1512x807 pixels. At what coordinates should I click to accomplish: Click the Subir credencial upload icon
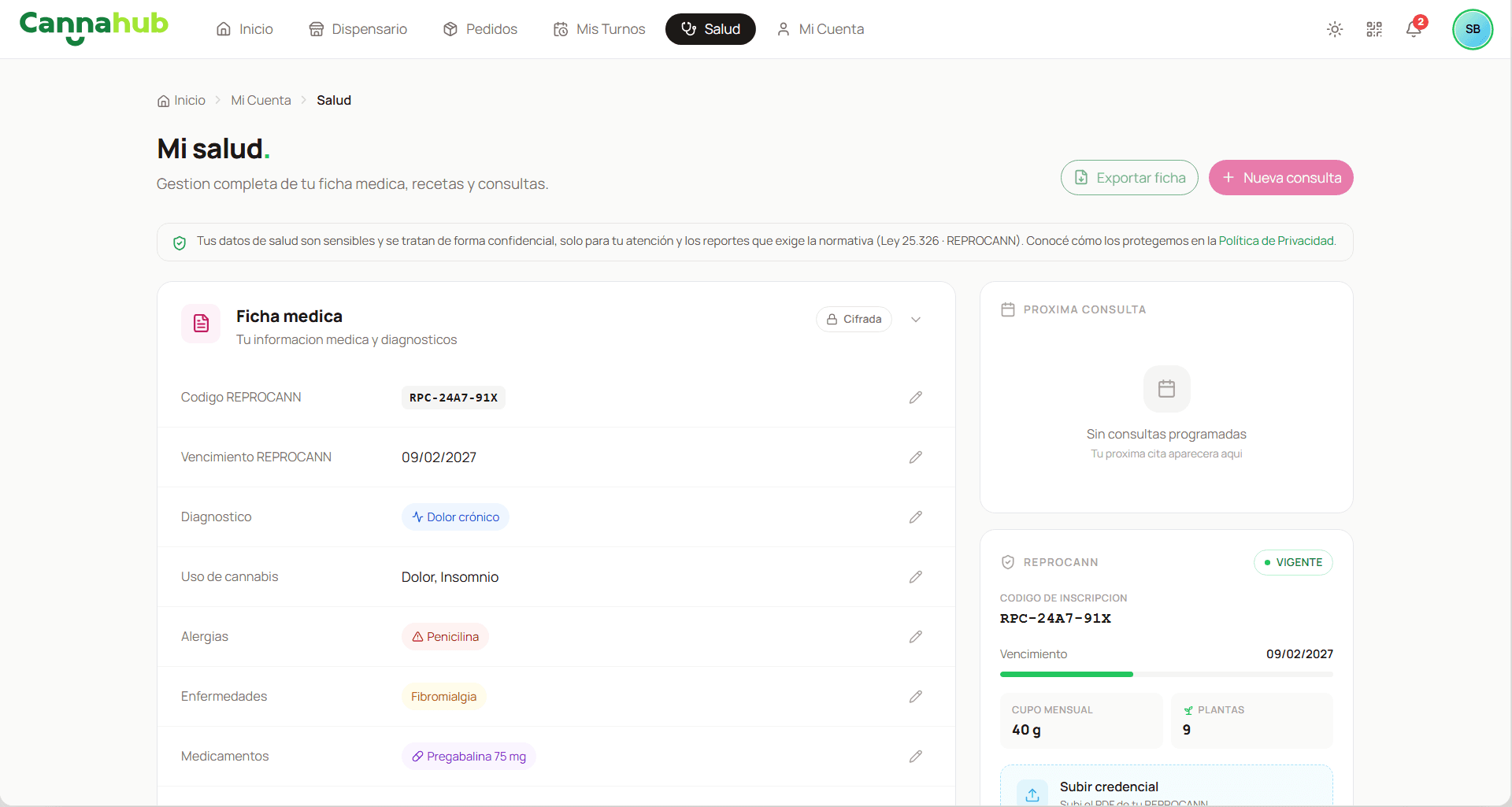tap(1032, 794)
